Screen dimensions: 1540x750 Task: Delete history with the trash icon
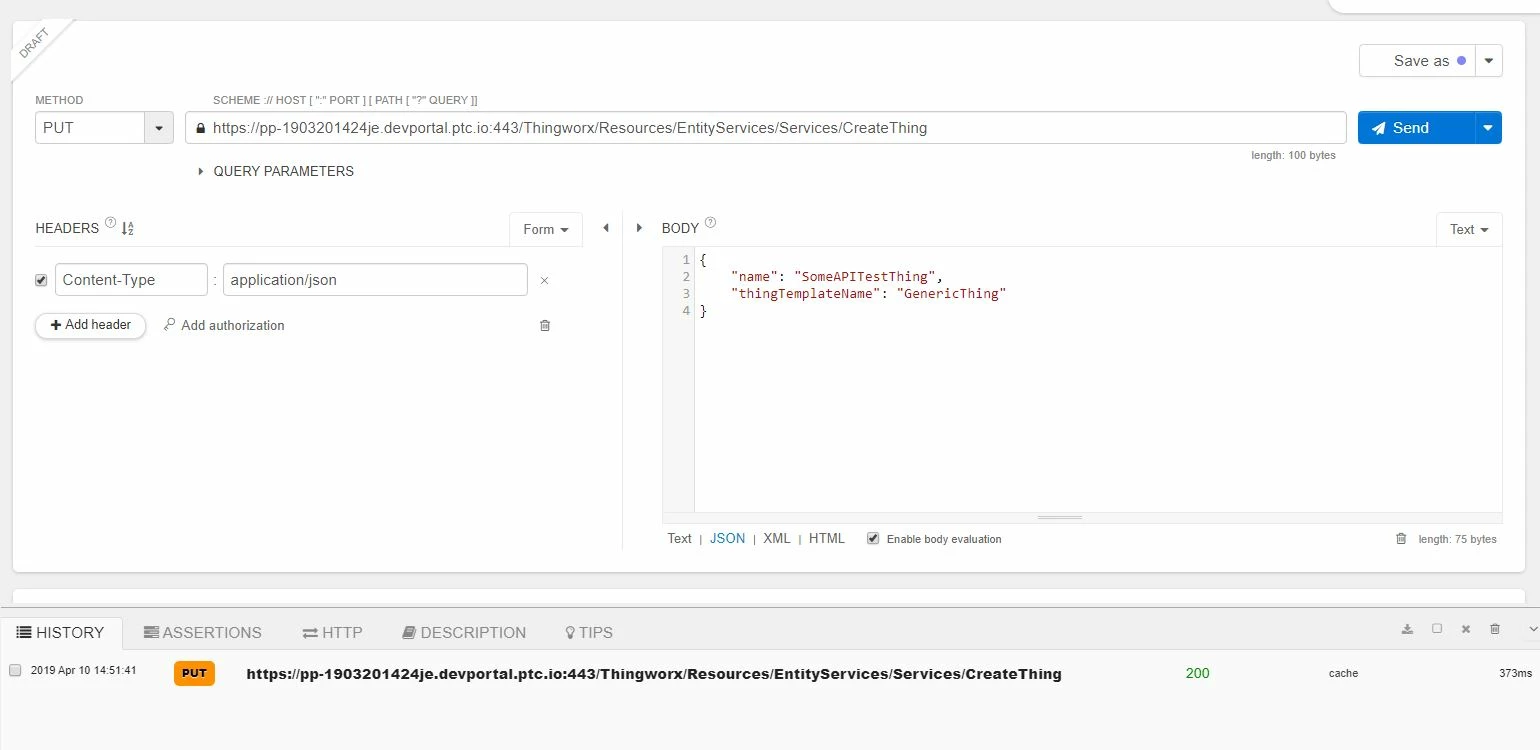click(1495, 629)
